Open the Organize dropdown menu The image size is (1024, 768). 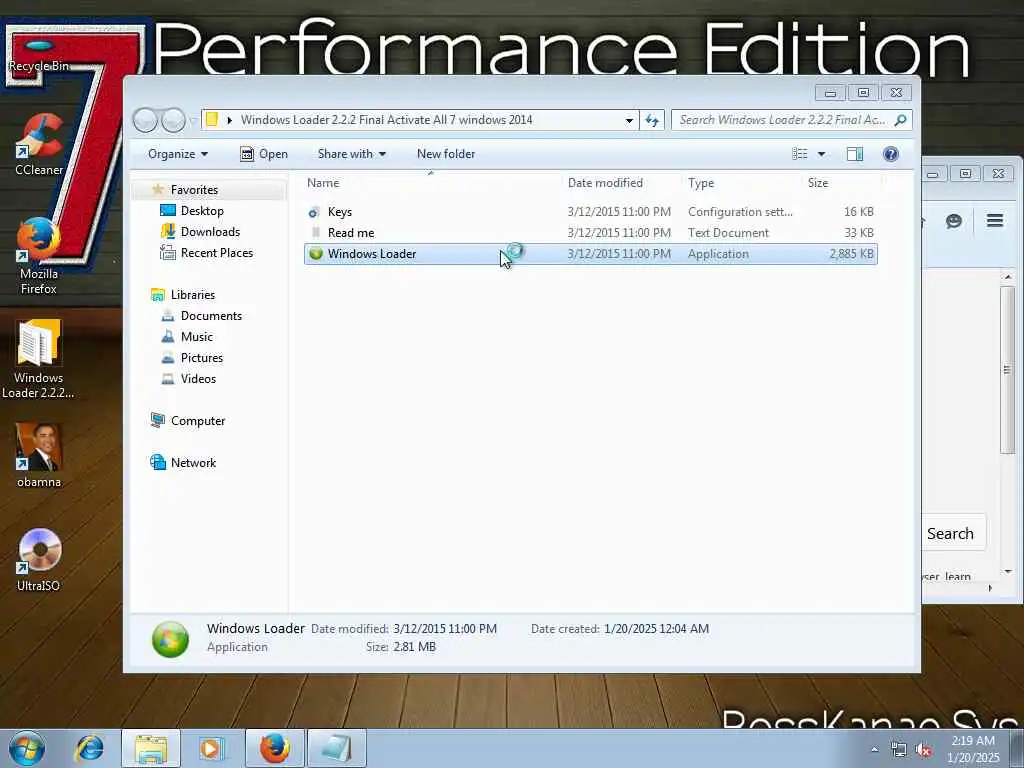[178, 154]
